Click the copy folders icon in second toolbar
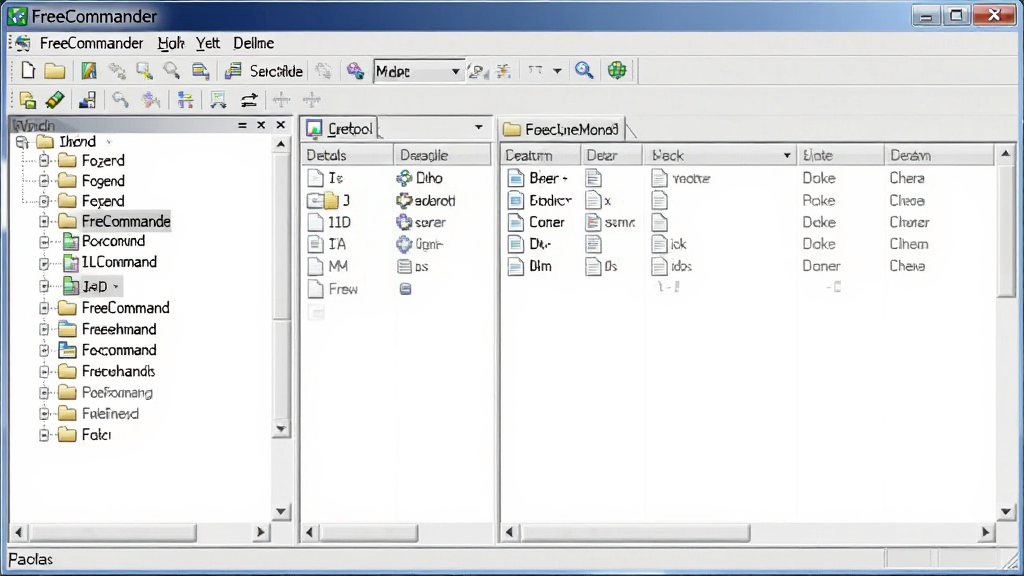This screenshot has height=576, width=1024. click(x=27, y=100)
